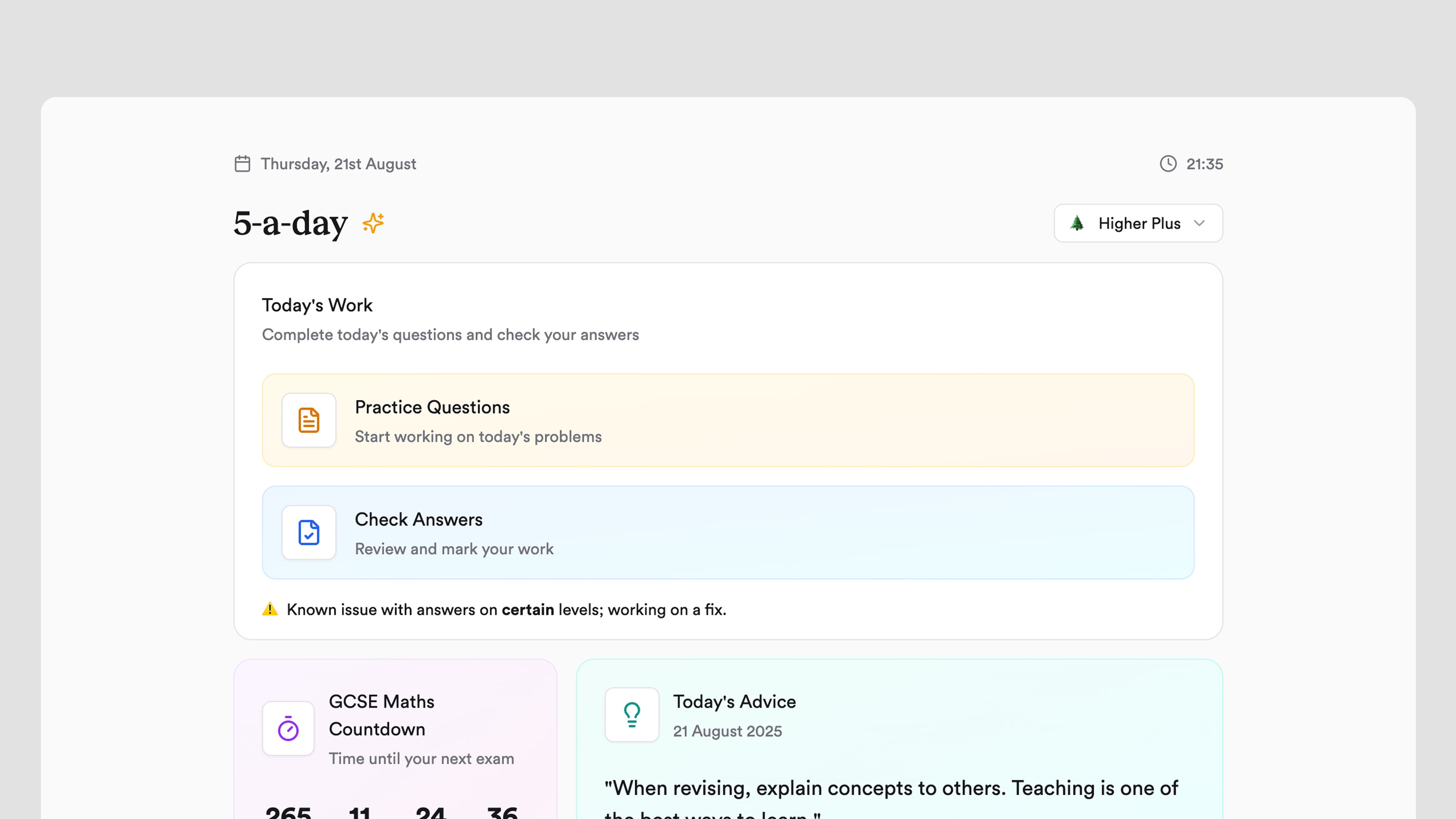Click the Higher Plus dropdown chevron
The width and height of the screenshot is (1456, 819).
1199,223
